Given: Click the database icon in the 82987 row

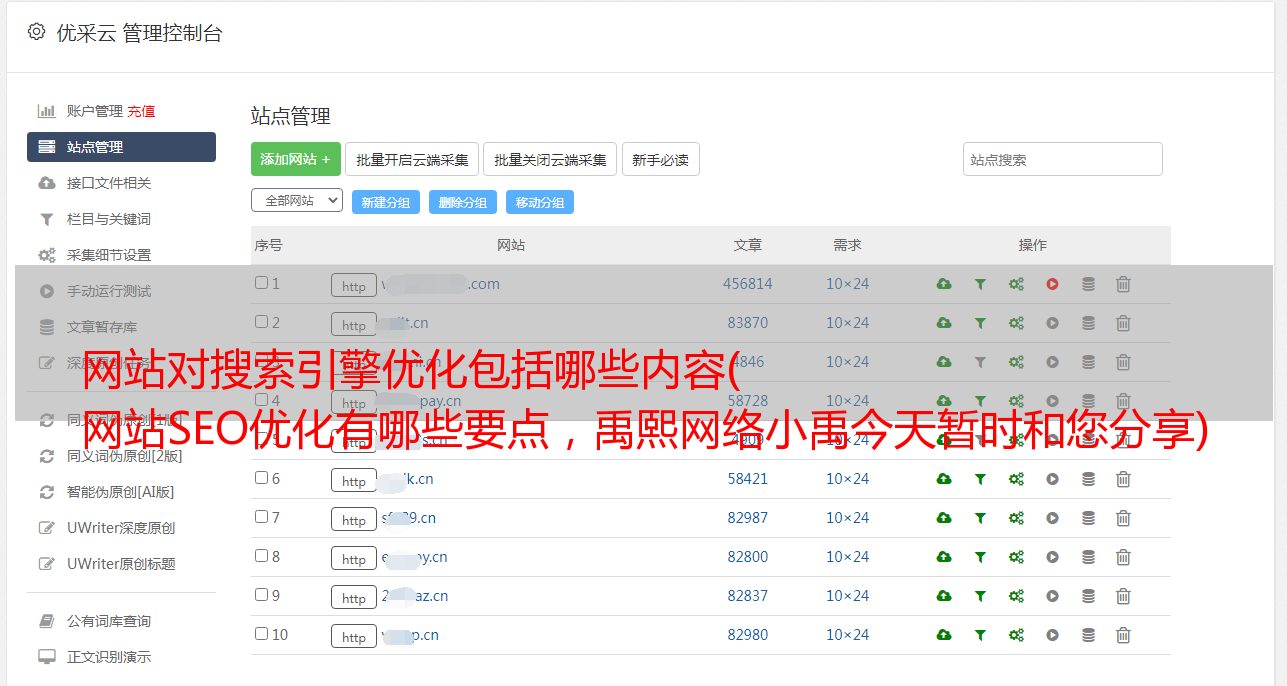Looking at the screenshot, I should click(1088, 518).
